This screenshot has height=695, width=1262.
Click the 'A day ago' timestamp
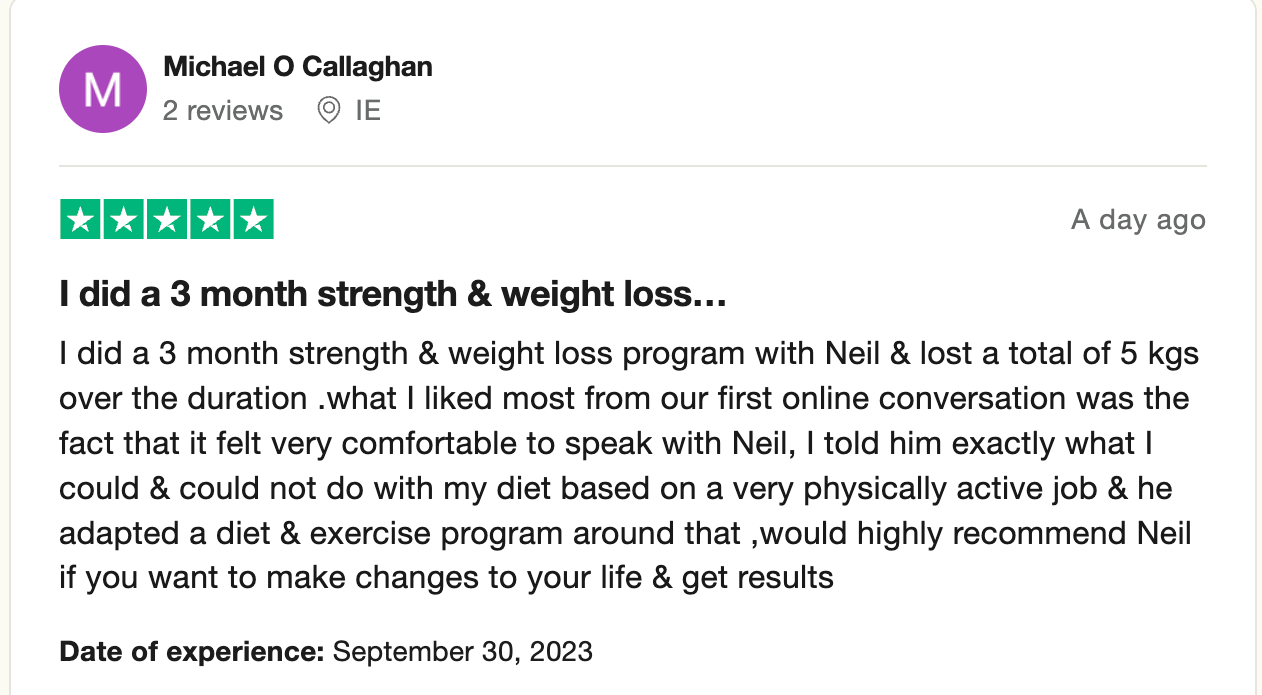coord(1138,220)
